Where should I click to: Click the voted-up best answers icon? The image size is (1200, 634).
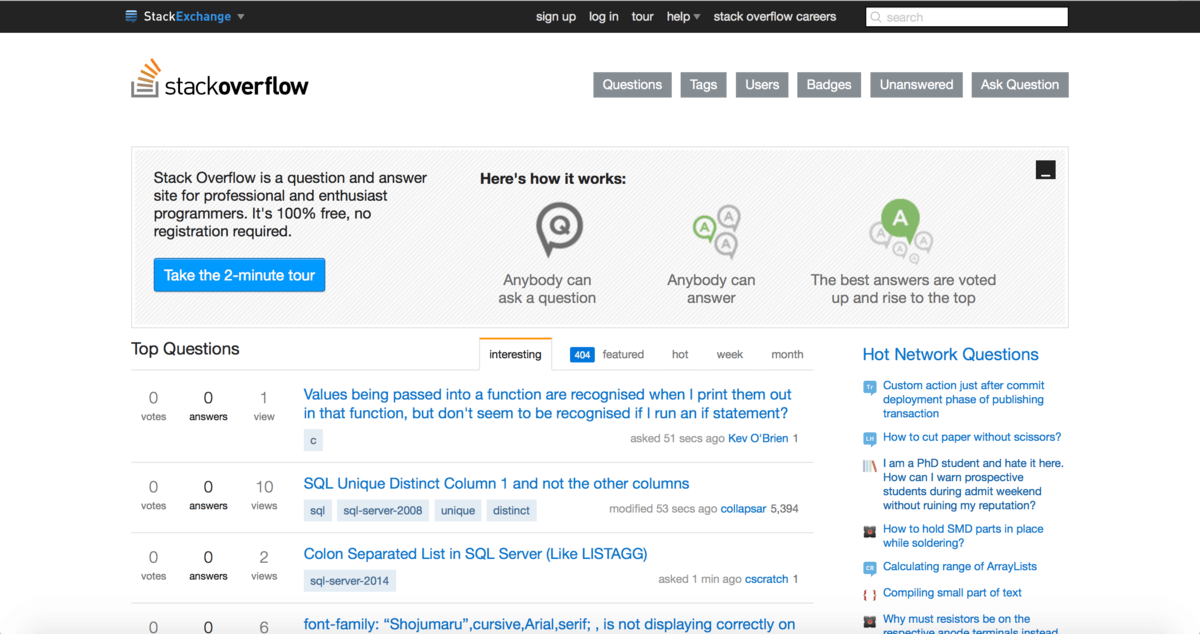[x=899, y=228]
